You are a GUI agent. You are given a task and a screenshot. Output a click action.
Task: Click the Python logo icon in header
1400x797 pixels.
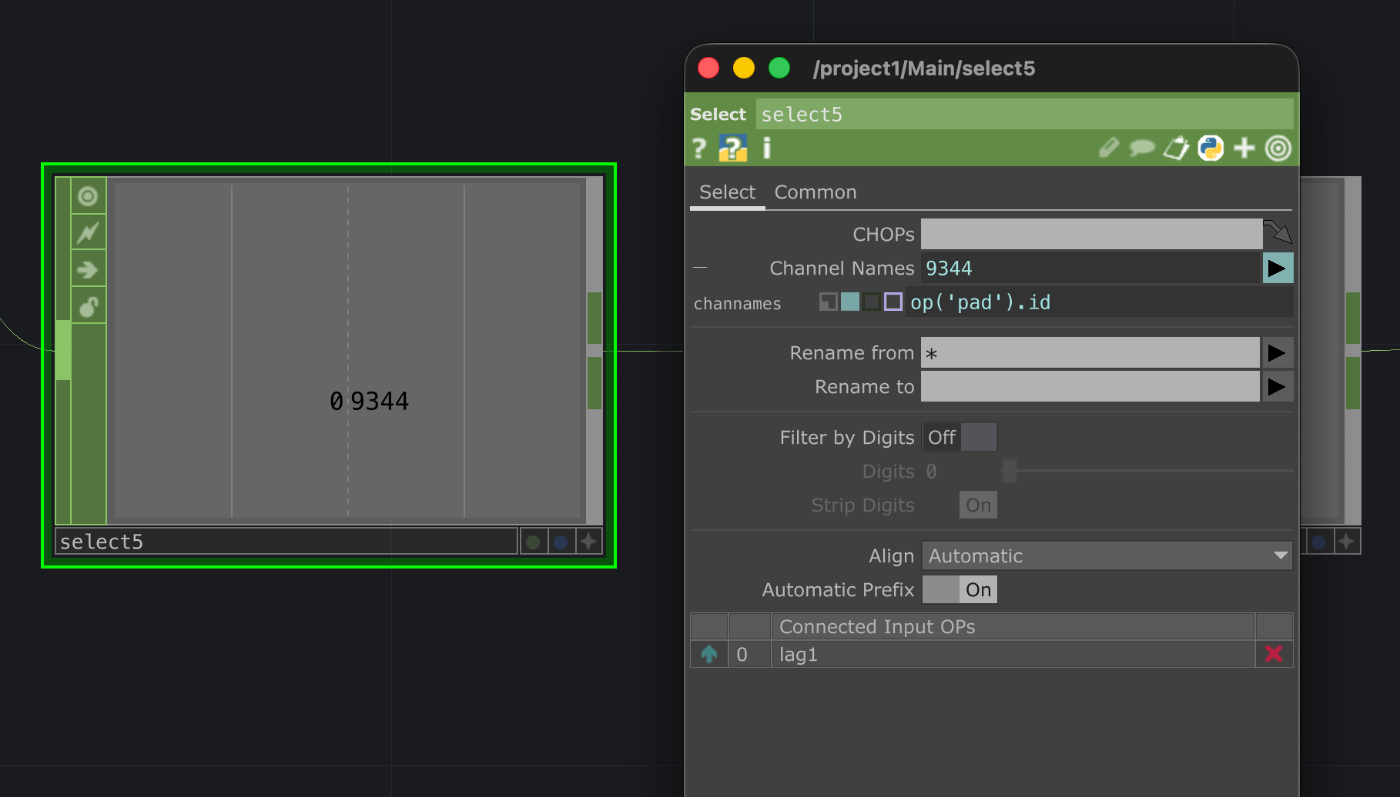point(1211,149)
